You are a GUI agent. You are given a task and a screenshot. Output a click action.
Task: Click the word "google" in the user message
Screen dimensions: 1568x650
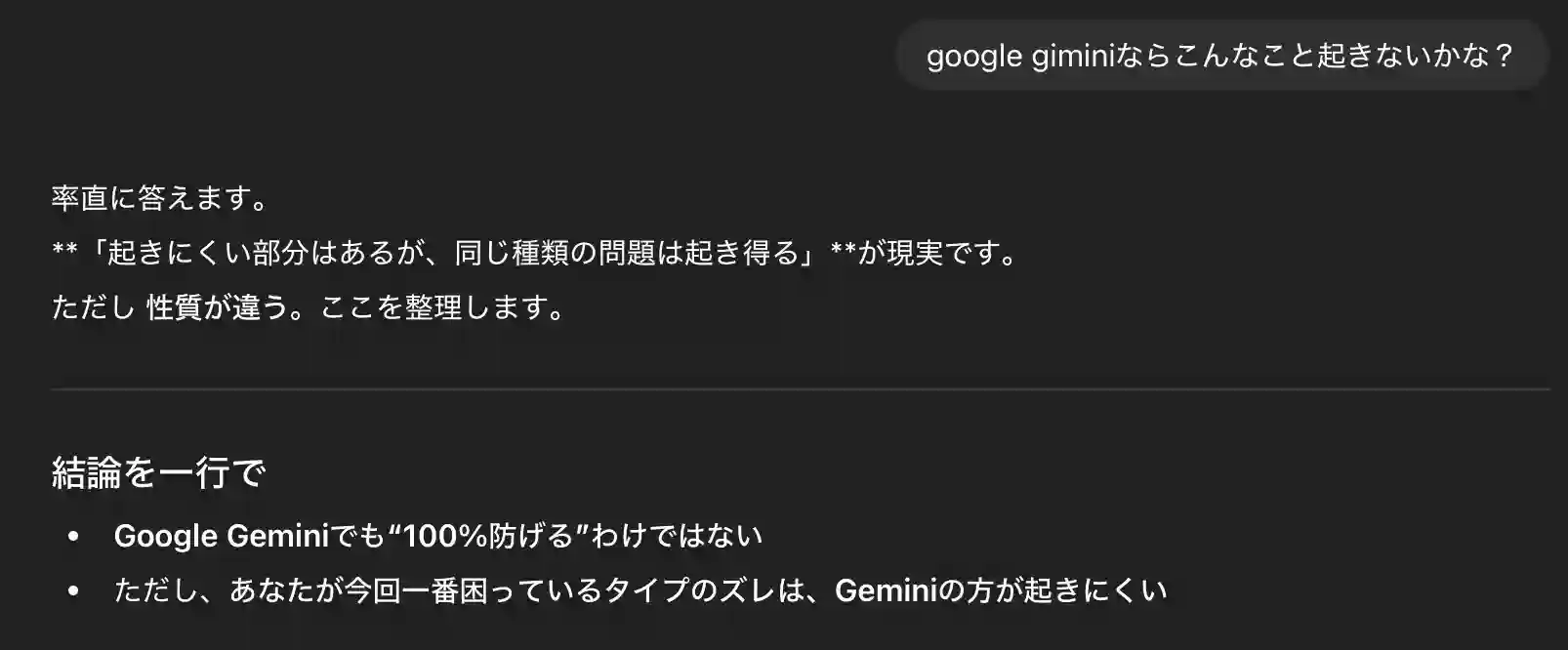[960, 57]
